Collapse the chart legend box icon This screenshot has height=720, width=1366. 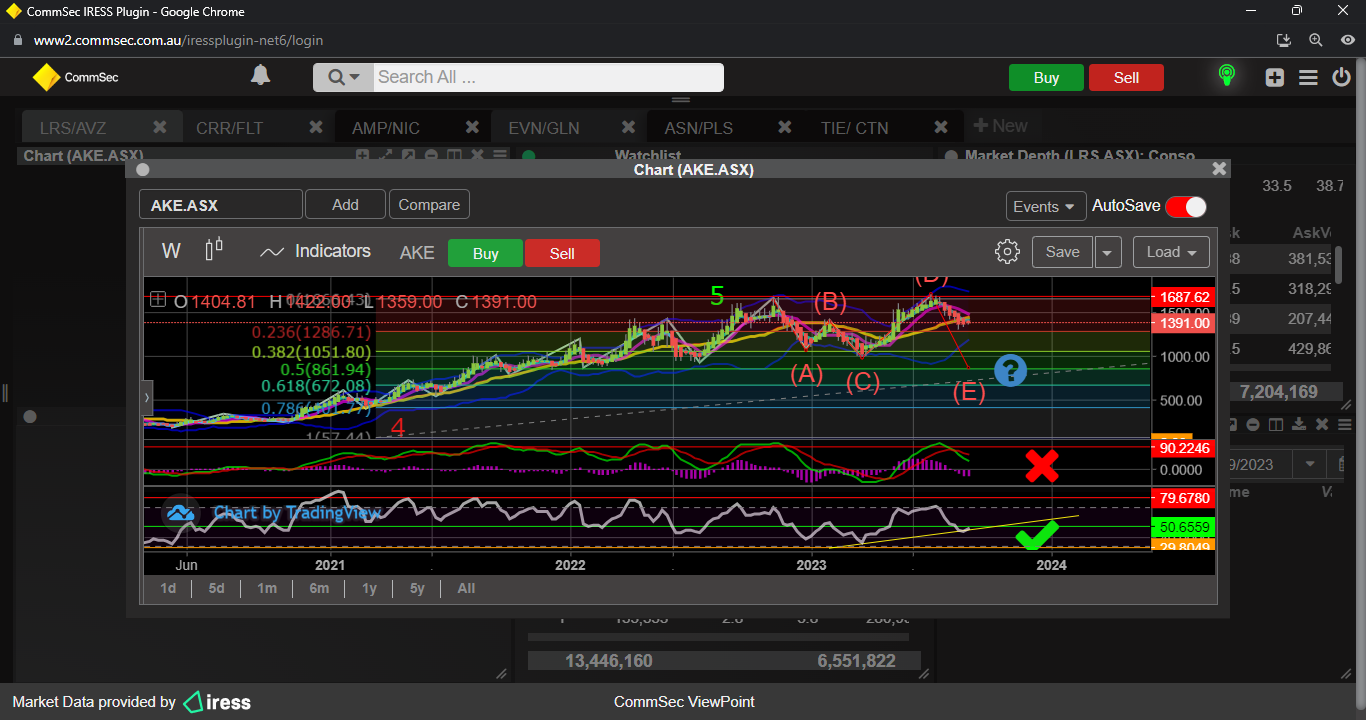[x=157, y=299]
